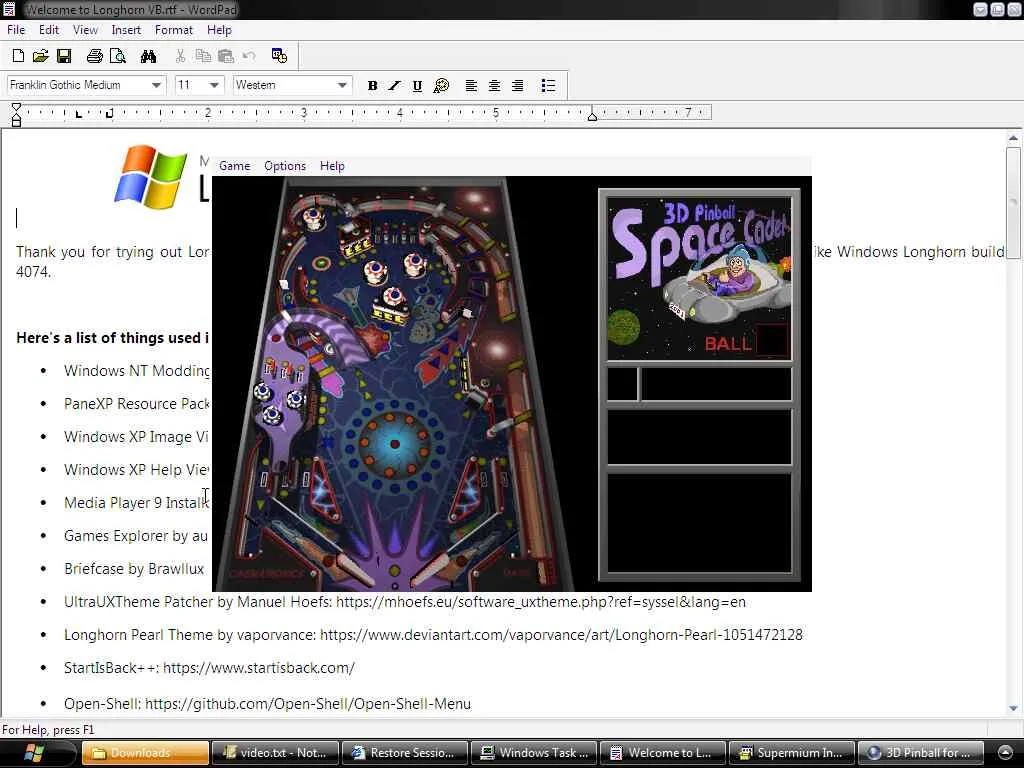The image size is (1024, 768).
Task: Open Find using the binoculars icon
Action: [148, 56]
